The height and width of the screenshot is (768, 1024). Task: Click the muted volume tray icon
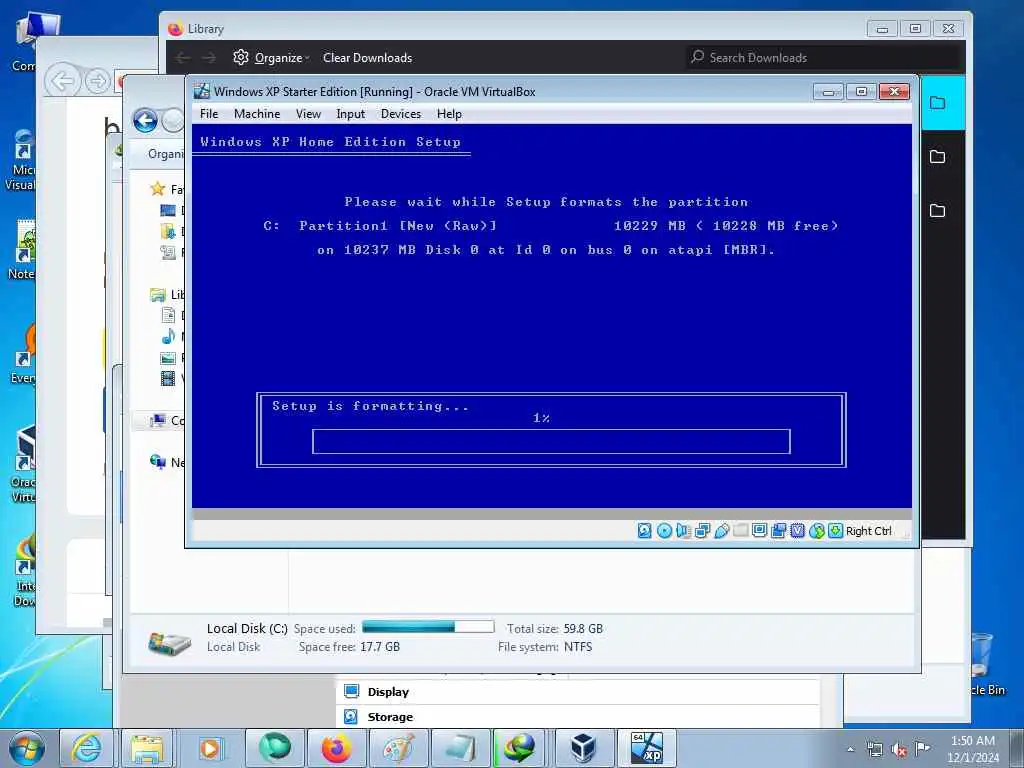coord(899,750)
